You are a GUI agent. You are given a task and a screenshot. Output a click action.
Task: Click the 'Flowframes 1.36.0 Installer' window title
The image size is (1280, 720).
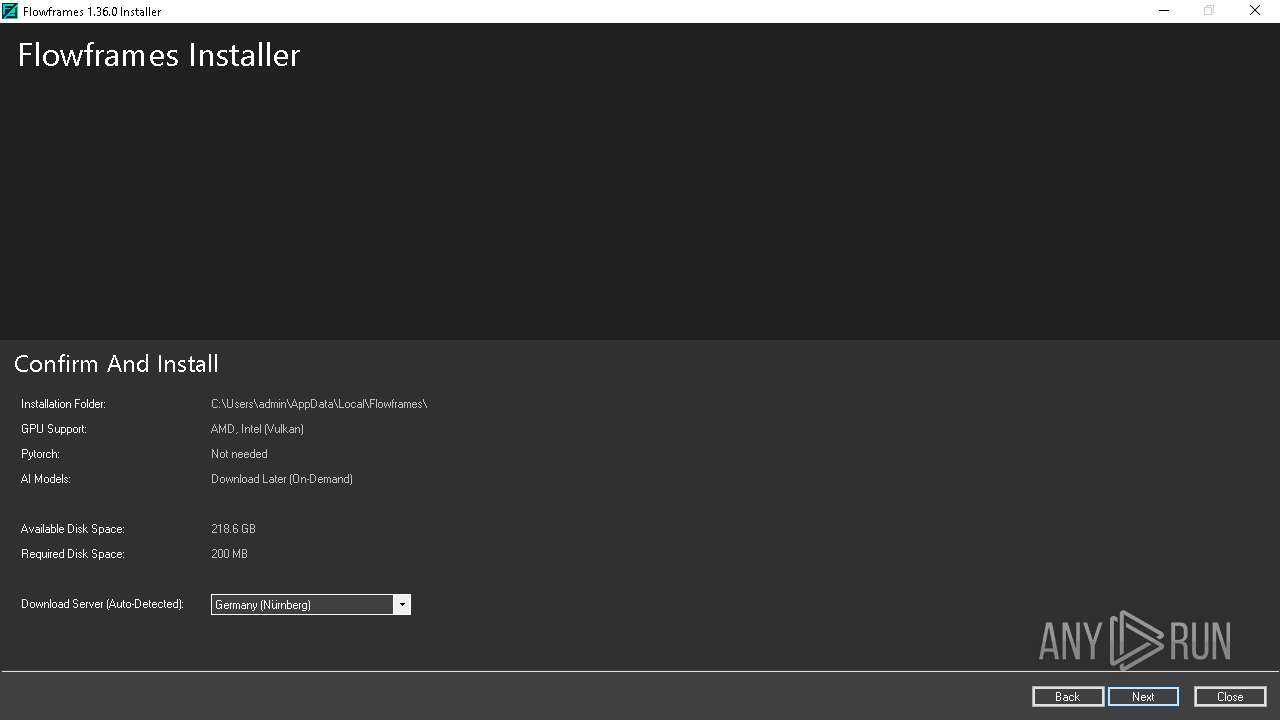92,12
